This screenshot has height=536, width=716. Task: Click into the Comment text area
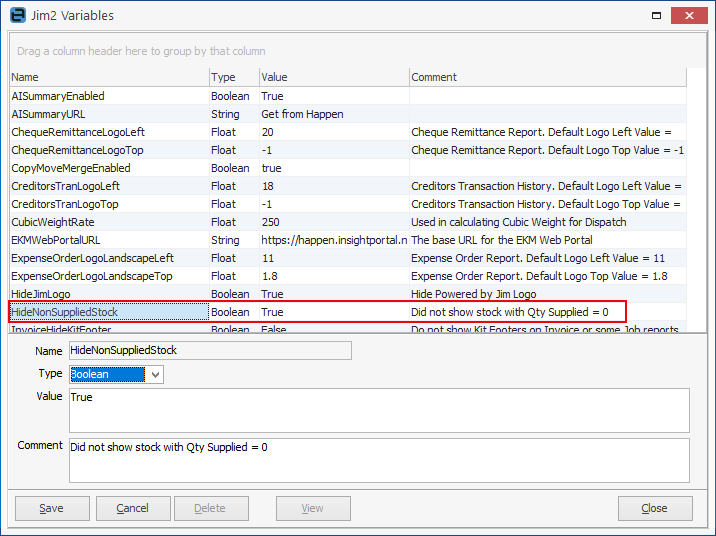coord(379,460)
